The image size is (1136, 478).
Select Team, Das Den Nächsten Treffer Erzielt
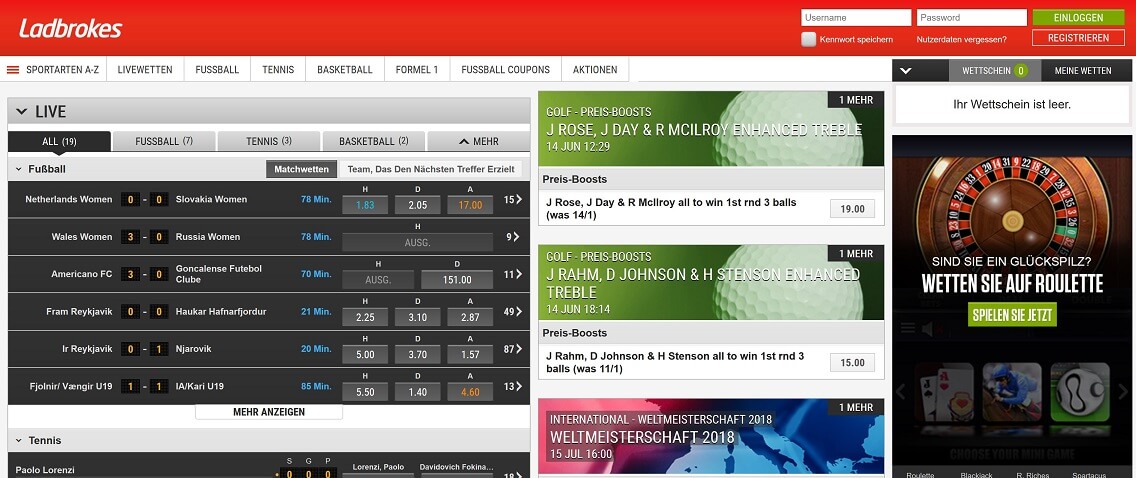tap(431, 169)
